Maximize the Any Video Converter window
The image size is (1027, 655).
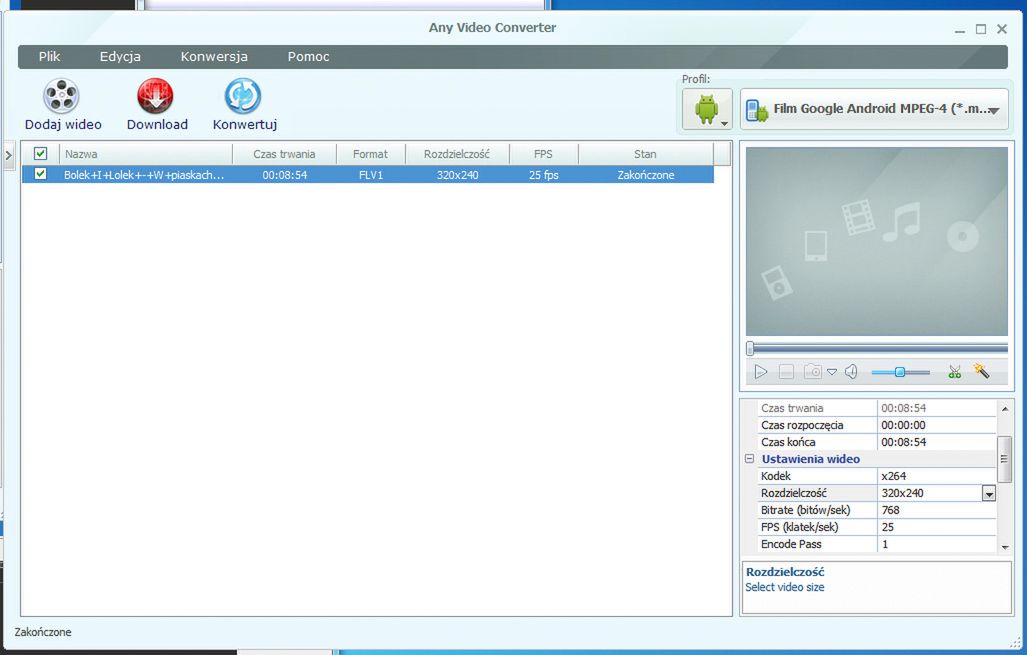coord(980,29)
